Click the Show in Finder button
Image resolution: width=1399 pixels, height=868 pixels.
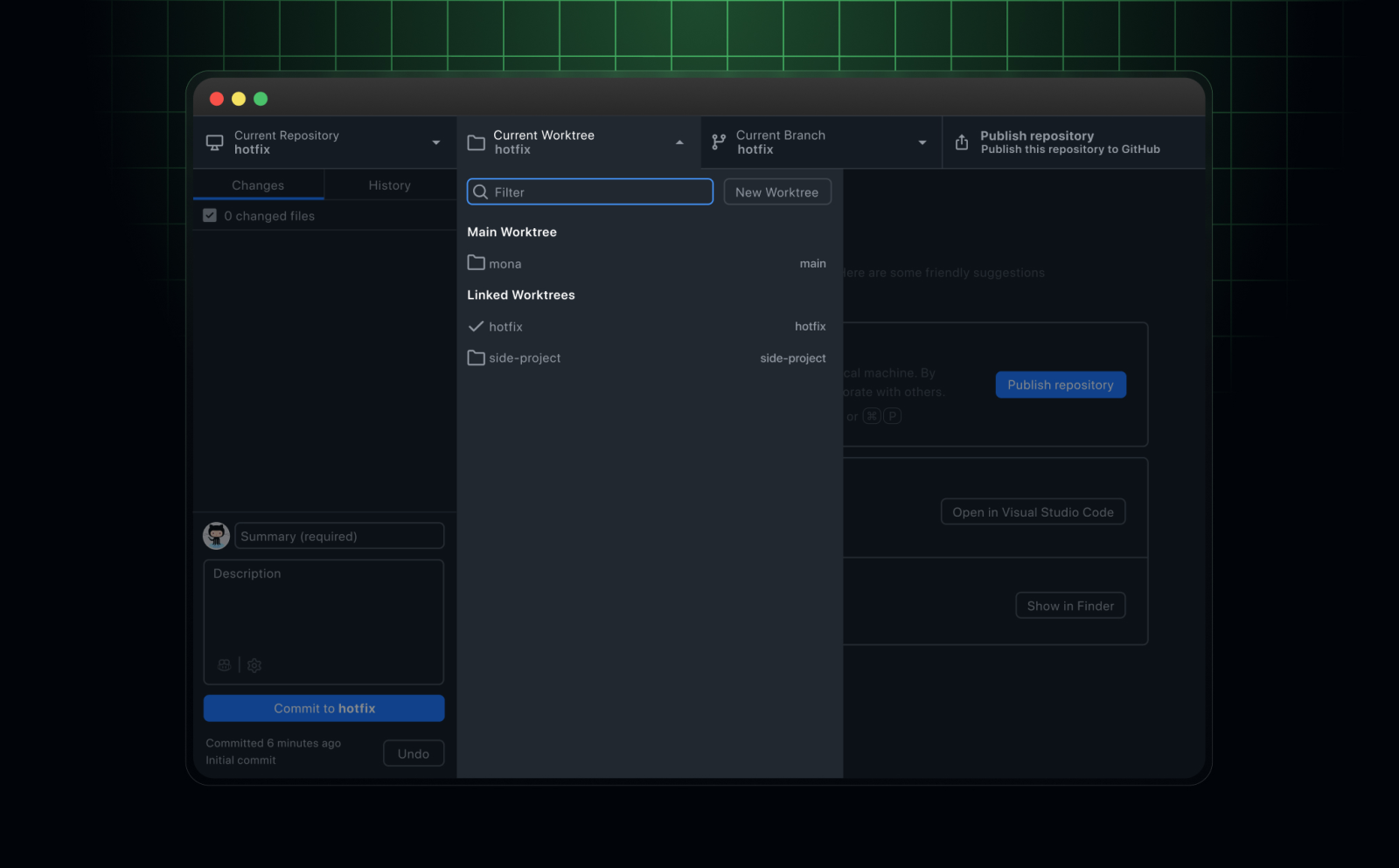(x=1070, y=606)
